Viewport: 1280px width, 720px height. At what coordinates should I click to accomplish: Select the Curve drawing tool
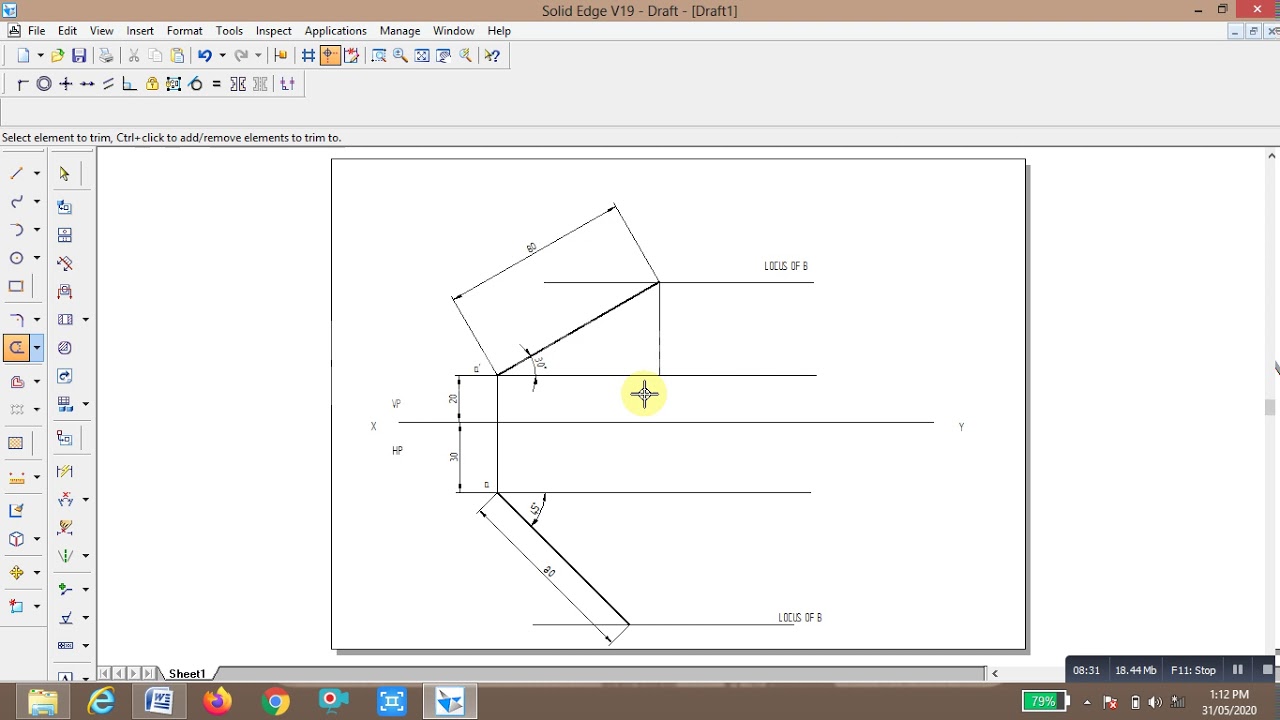tap(16, 202)
